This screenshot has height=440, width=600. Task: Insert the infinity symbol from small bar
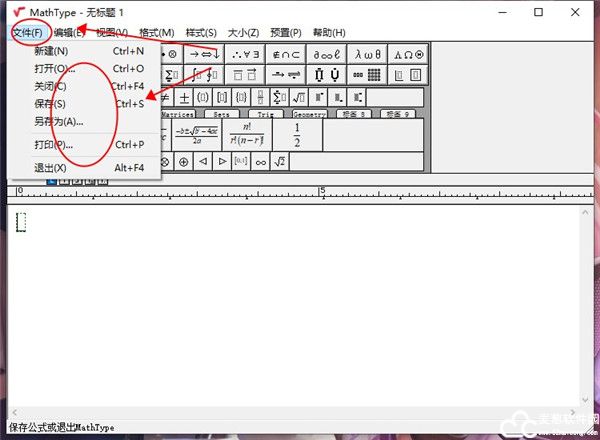(260, 161)
